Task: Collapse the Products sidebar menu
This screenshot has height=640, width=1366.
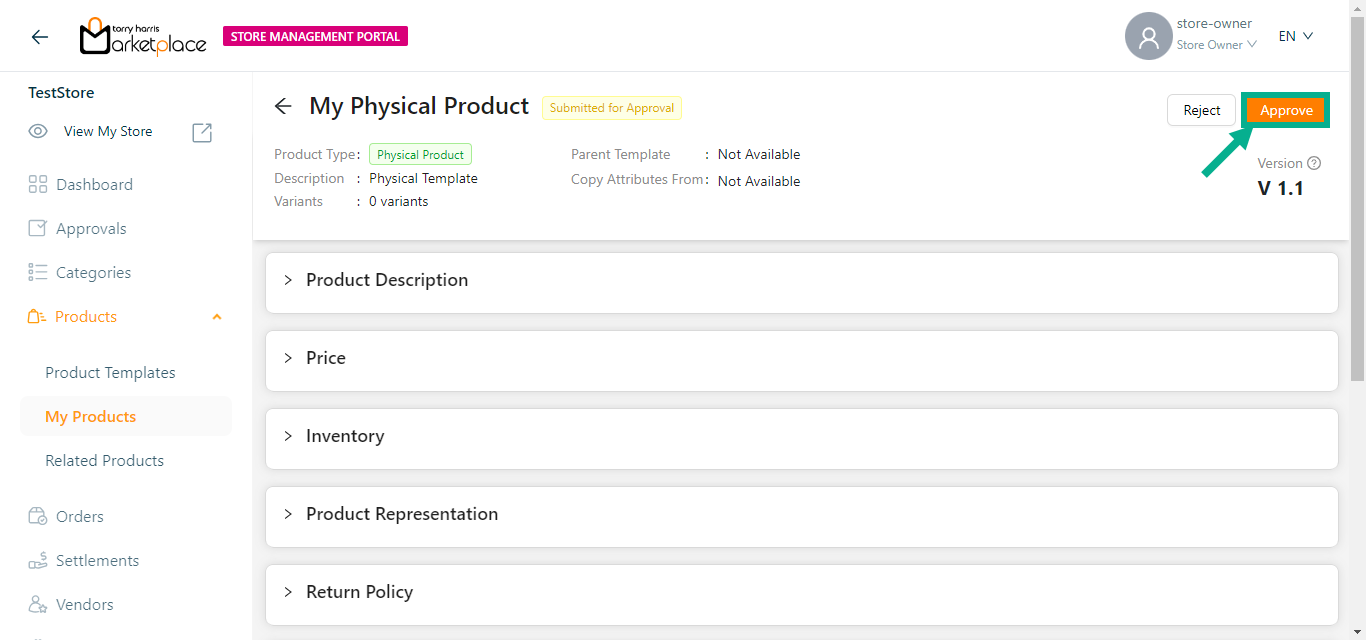Action: click(x=217, y=317)
